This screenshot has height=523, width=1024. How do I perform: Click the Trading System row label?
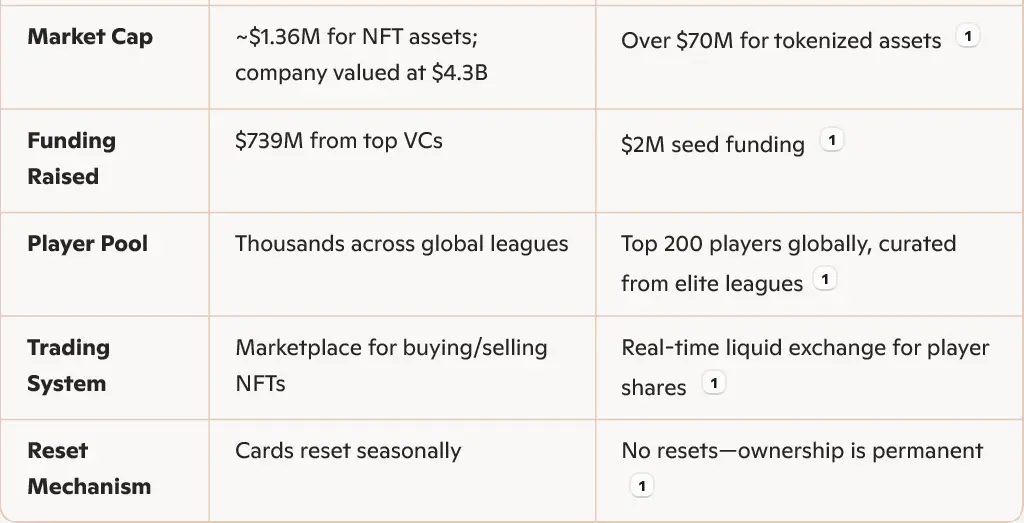pyautogui.click(x=68, y=365)
